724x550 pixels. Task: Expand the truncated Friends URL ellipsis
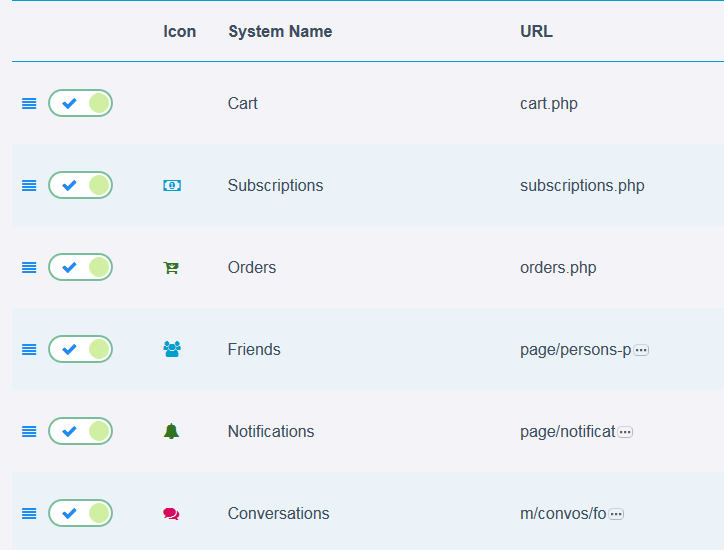coord(641,350)
